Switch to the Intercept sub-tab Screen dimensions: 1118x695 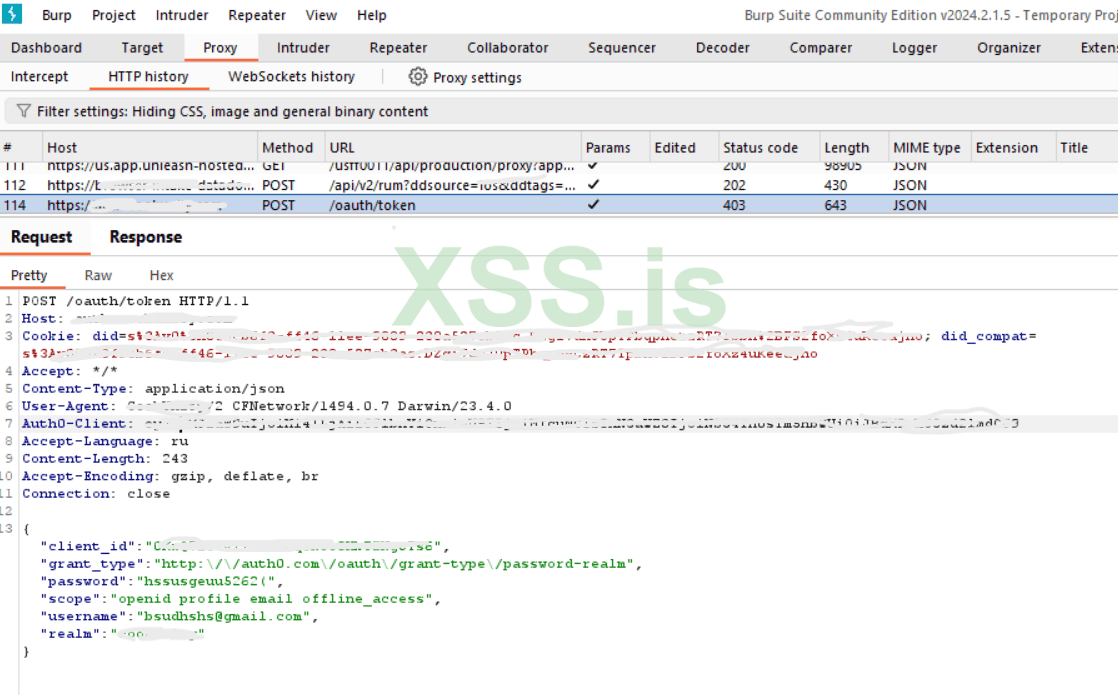click(x=39, y=76)
